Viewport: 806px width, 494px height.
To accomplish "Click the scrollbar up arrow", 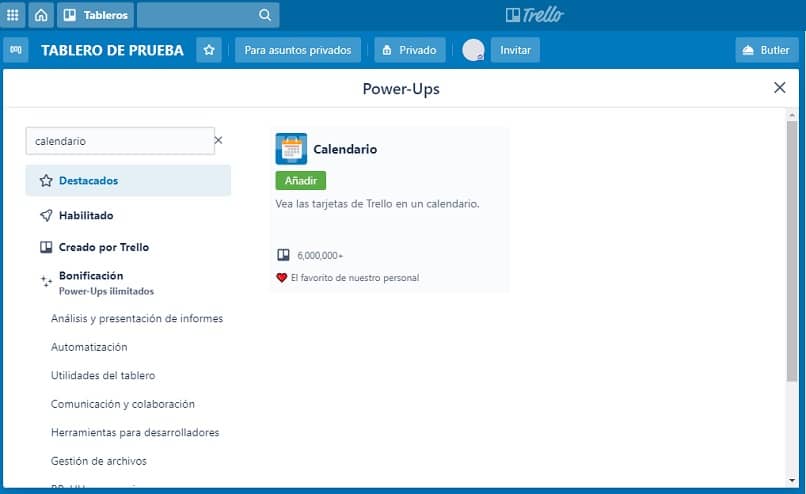I will 792,115.
